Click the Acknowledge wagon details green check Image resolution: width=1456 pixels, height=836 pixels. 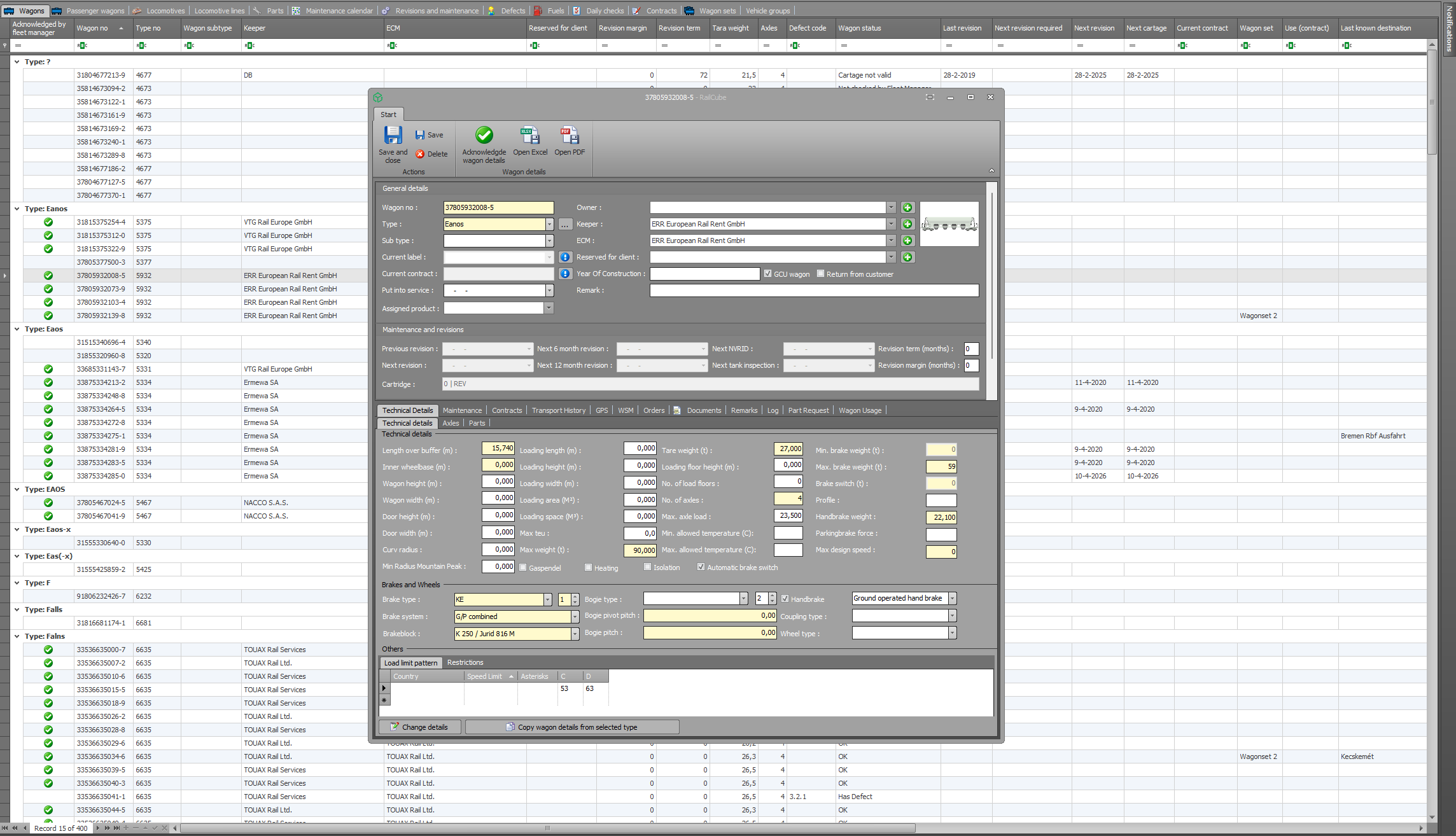[x=484, y=136]
